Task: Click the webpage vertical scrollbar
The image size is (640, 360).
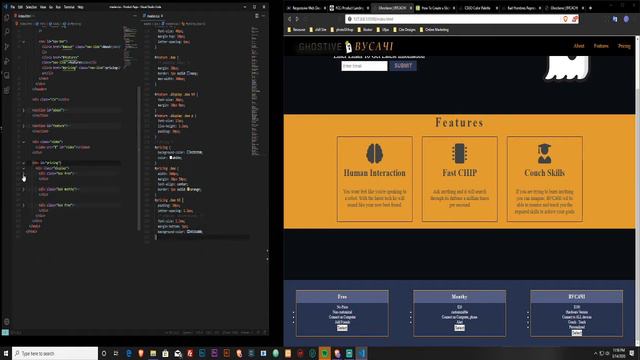Action: 638,192
